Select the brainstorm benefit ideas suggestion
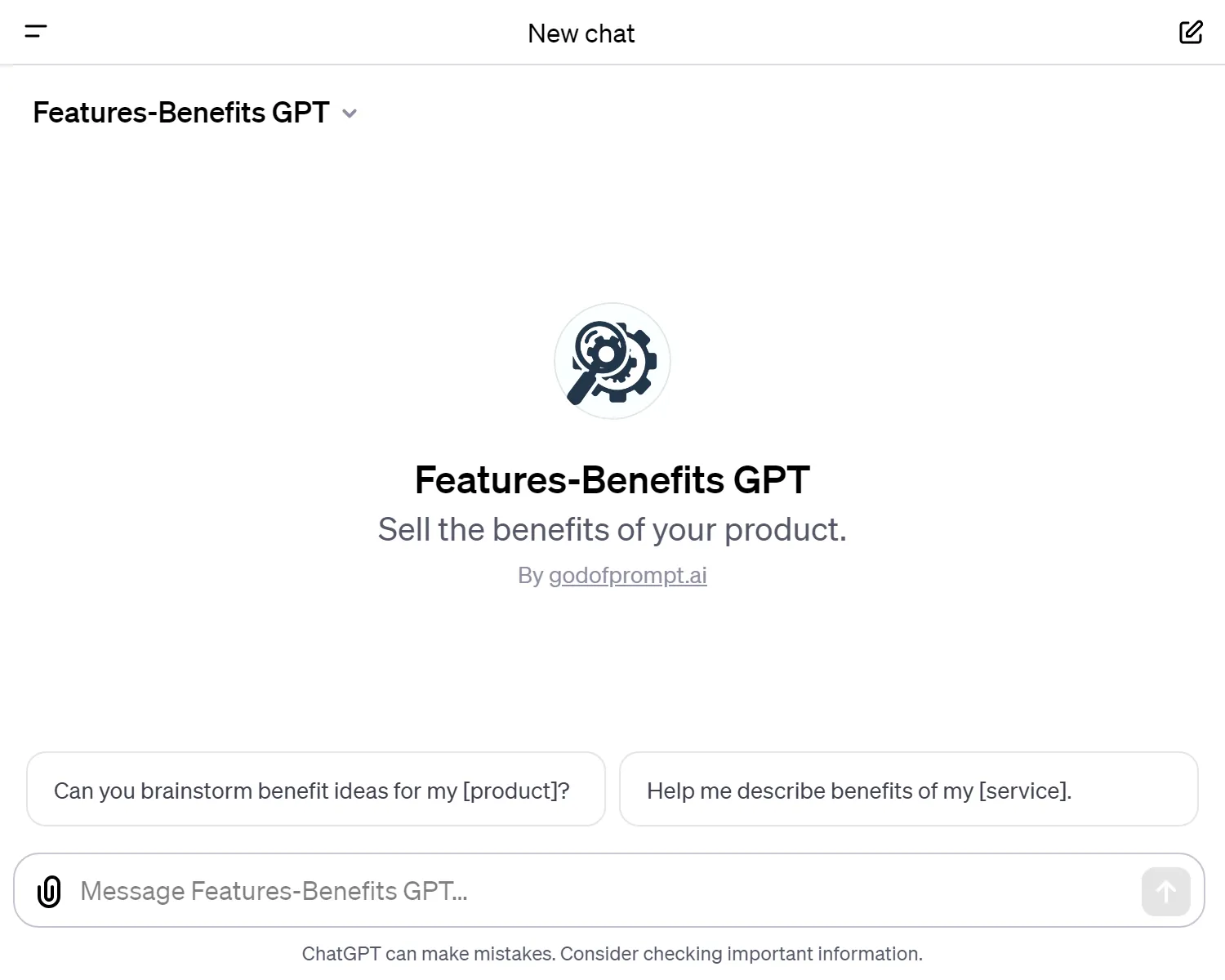 pyautogui.click(x=315, y=790)
